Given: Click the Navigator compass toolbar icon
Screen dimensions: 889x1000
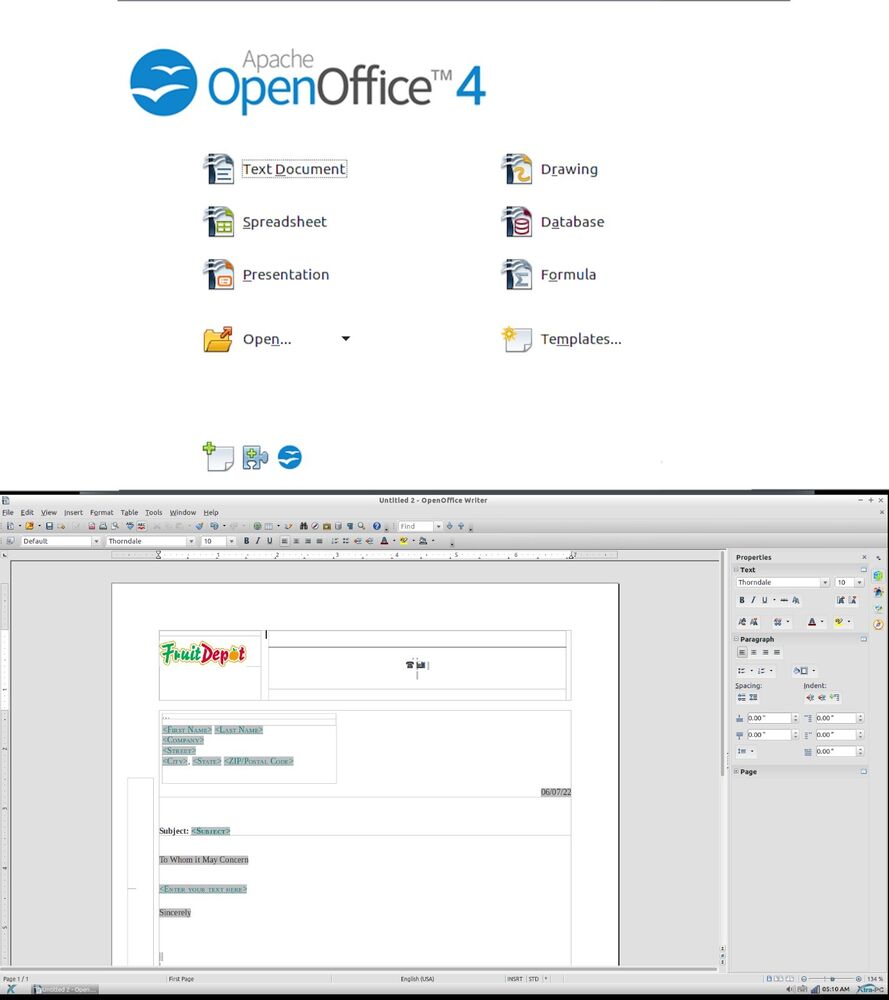Looking at the screenshot, I should (315, 526).
